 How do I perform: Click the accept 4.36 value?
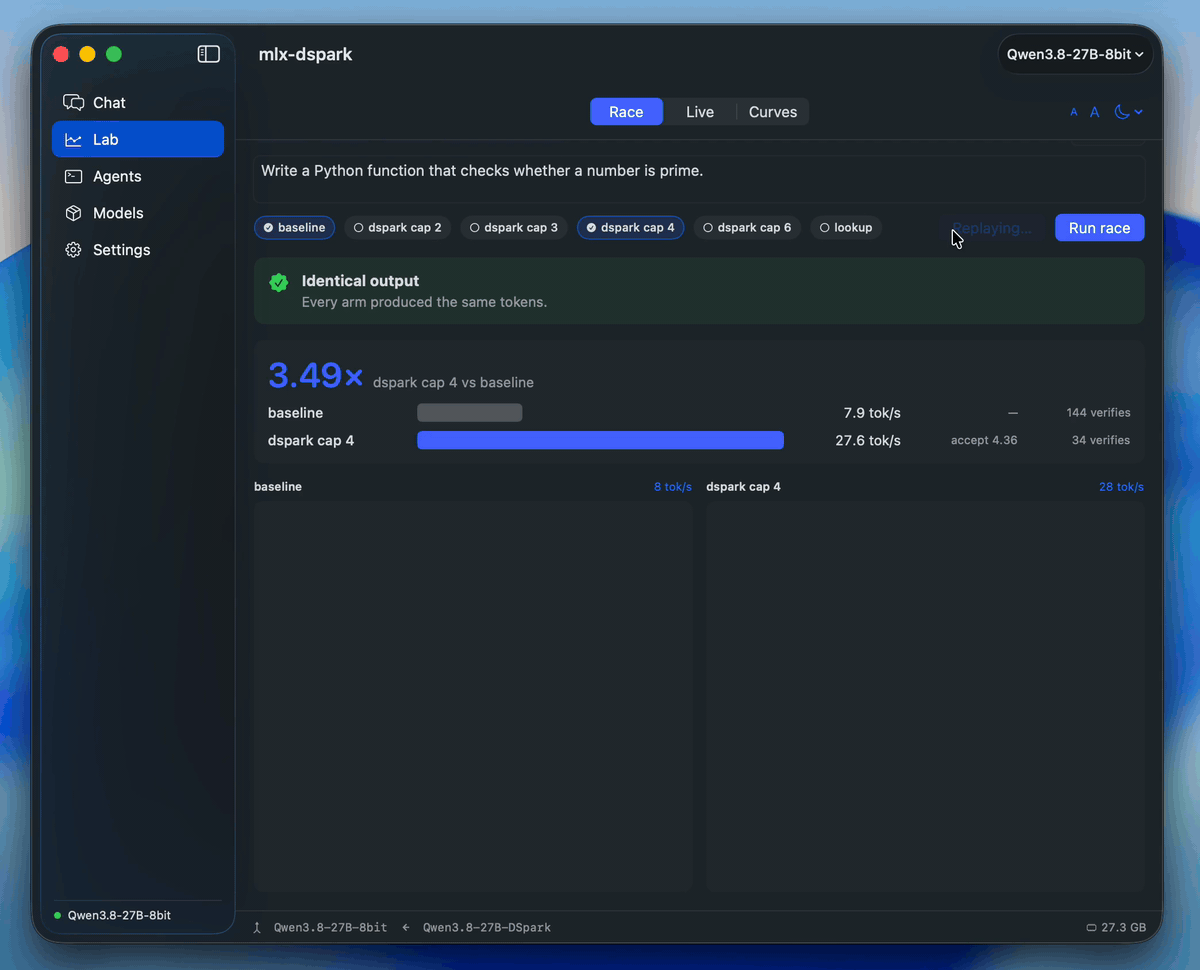pyautogui.click(x=984, y=440)
